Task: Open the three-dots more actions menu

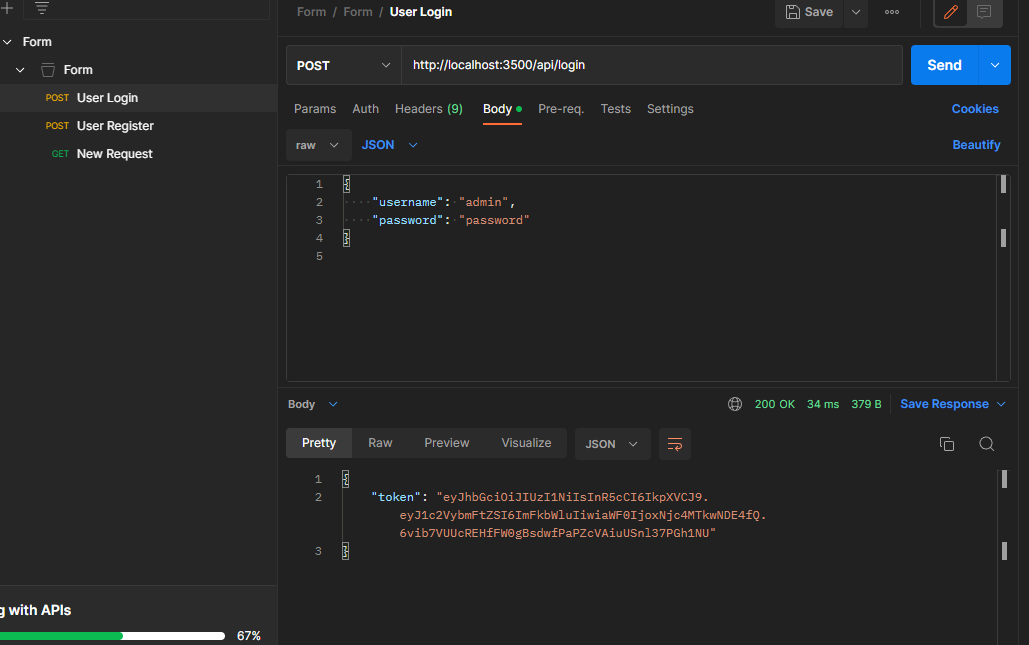Action: pos(892,12)
